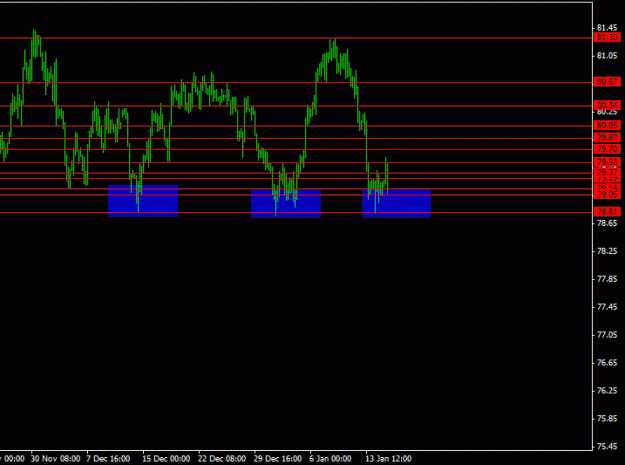This screenshot has height=465, width=625.
Task: Click the 15 Dec 00:00 time label
Action: click(166, 459)
